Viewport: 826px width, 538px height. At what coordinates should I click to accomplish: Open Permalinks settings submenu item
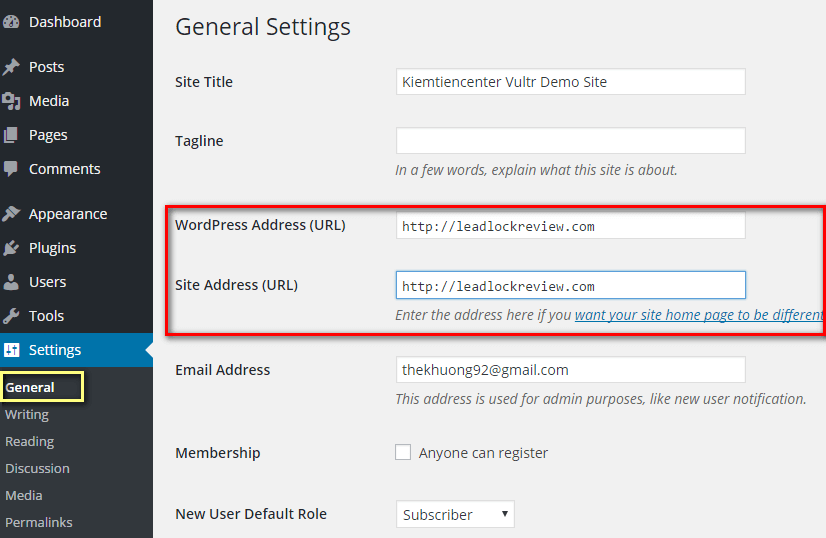point(39,522)
